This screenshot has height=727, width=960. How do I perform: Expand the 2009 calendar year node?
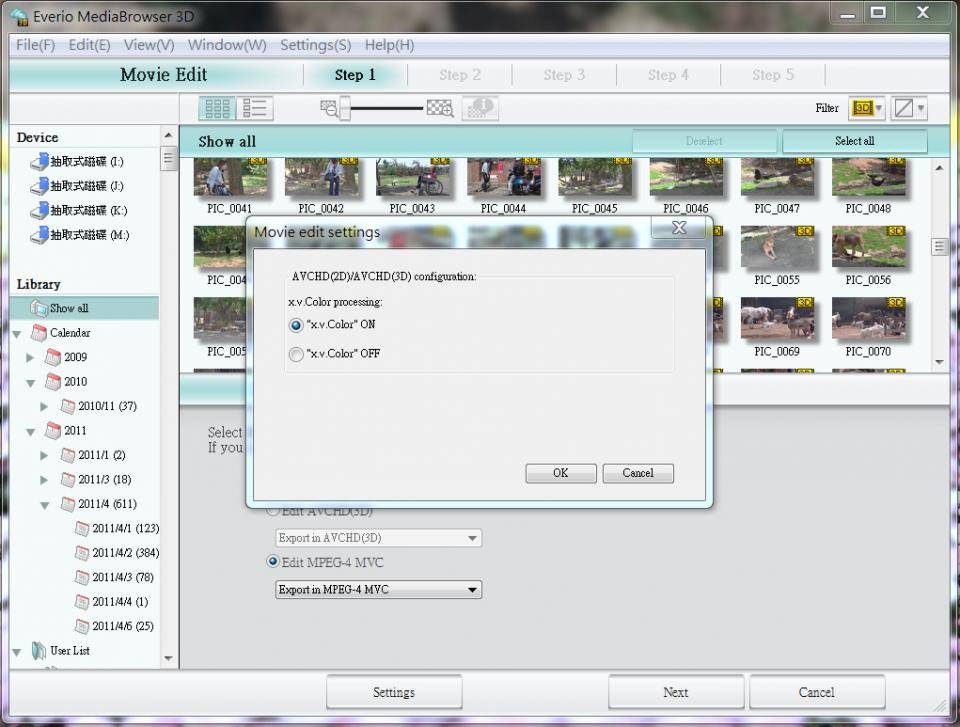(30, 357)
